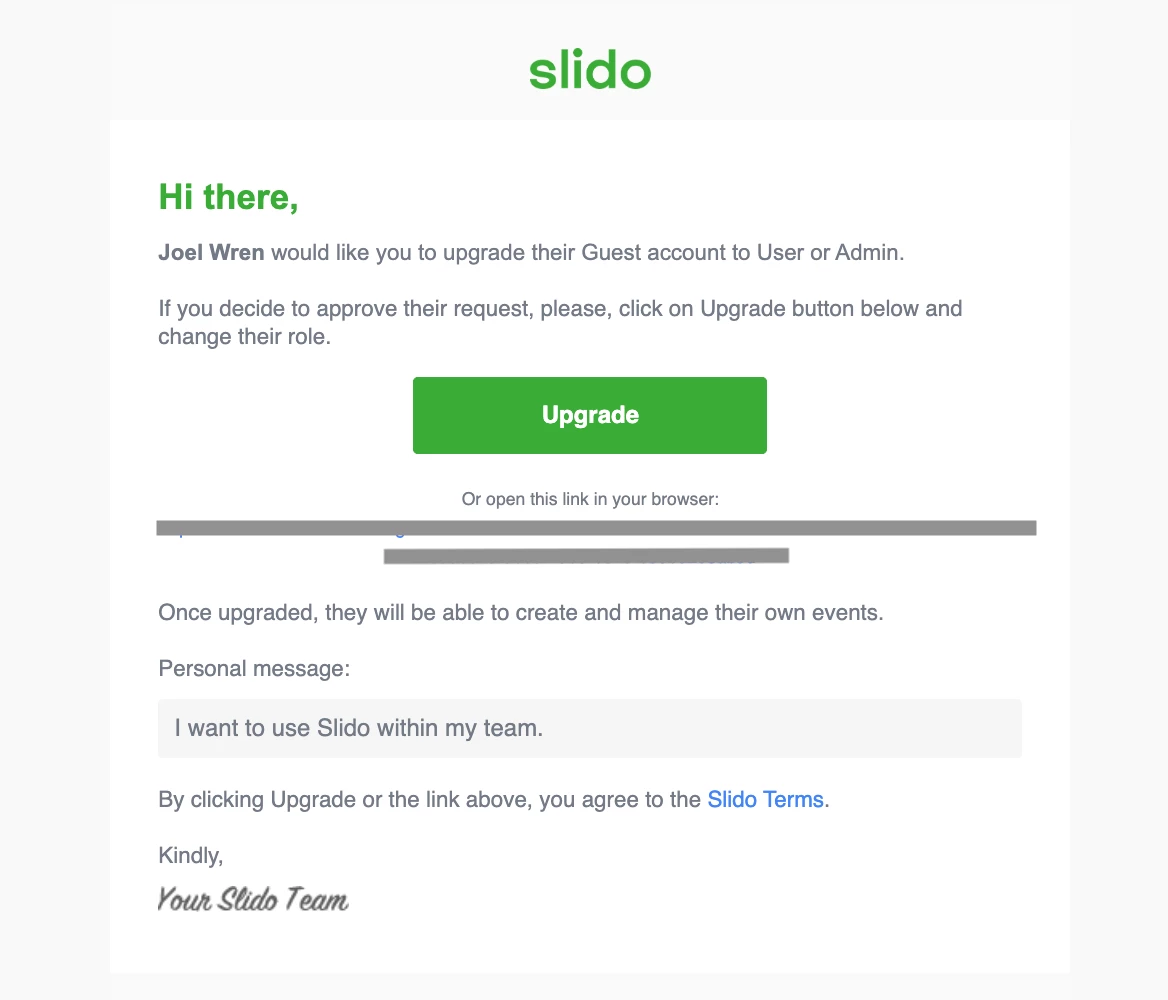Viewport: 1168px width, 1000px height.
Task: Click the "create and manage their own events" phrase
Action: click(x=699, y=613)
